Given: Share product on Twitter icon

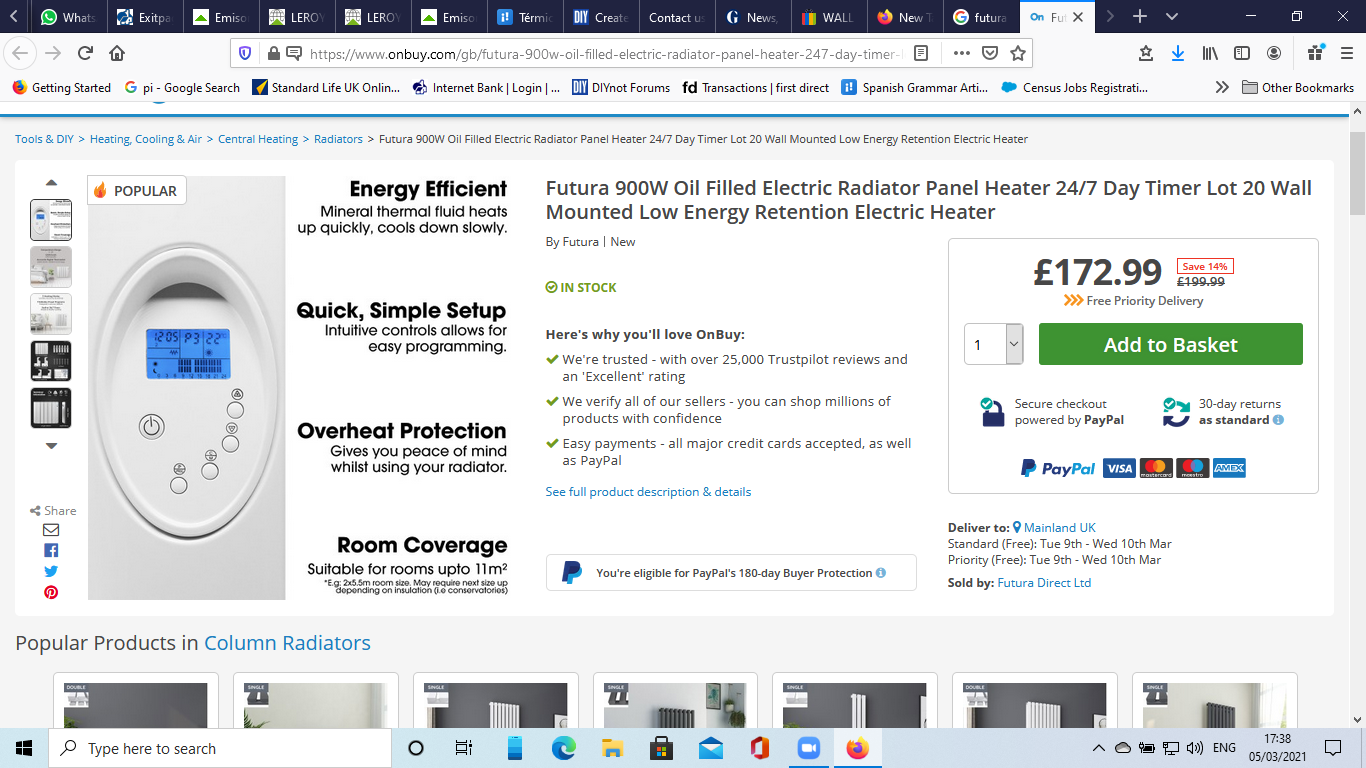Looking at the screenshot, I should [51, 572].
